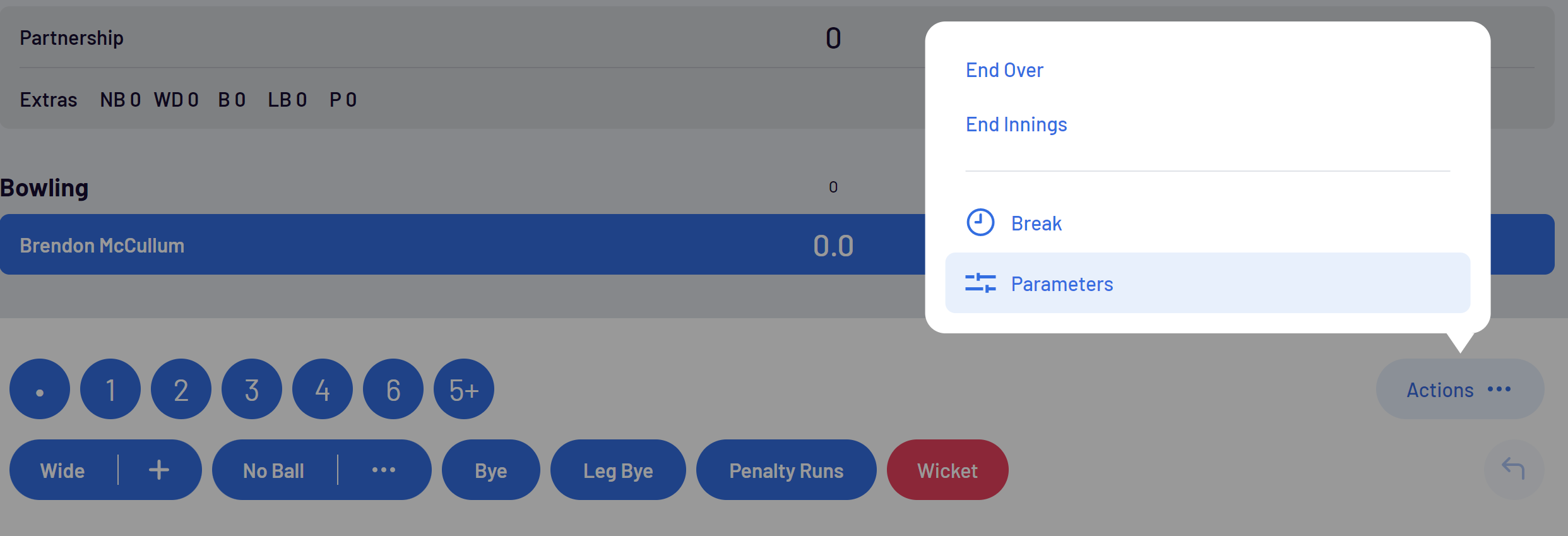
Task: Score a dot ball
Action: (x=40, y=390)
